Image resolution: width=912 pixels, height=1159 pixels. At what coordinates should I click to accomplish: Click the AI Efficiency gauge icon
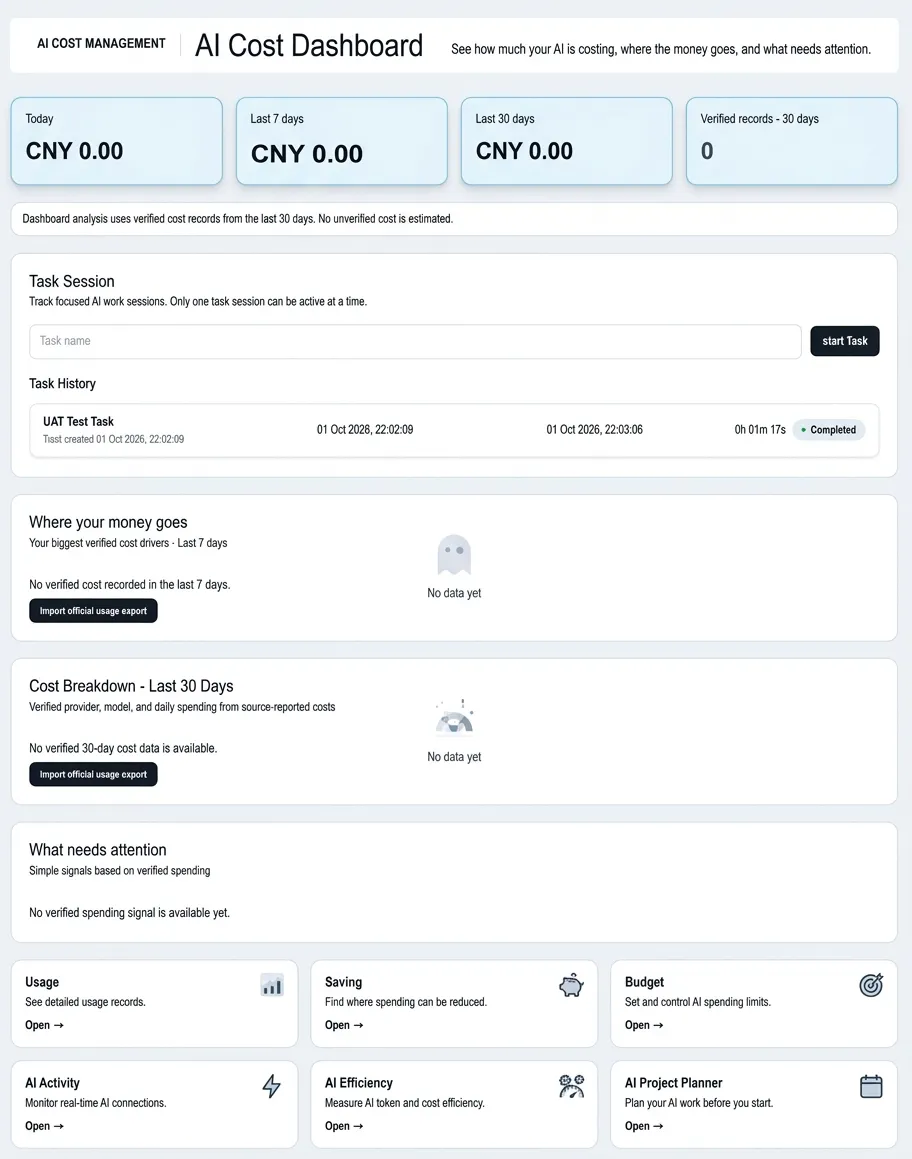point(571,1086)
